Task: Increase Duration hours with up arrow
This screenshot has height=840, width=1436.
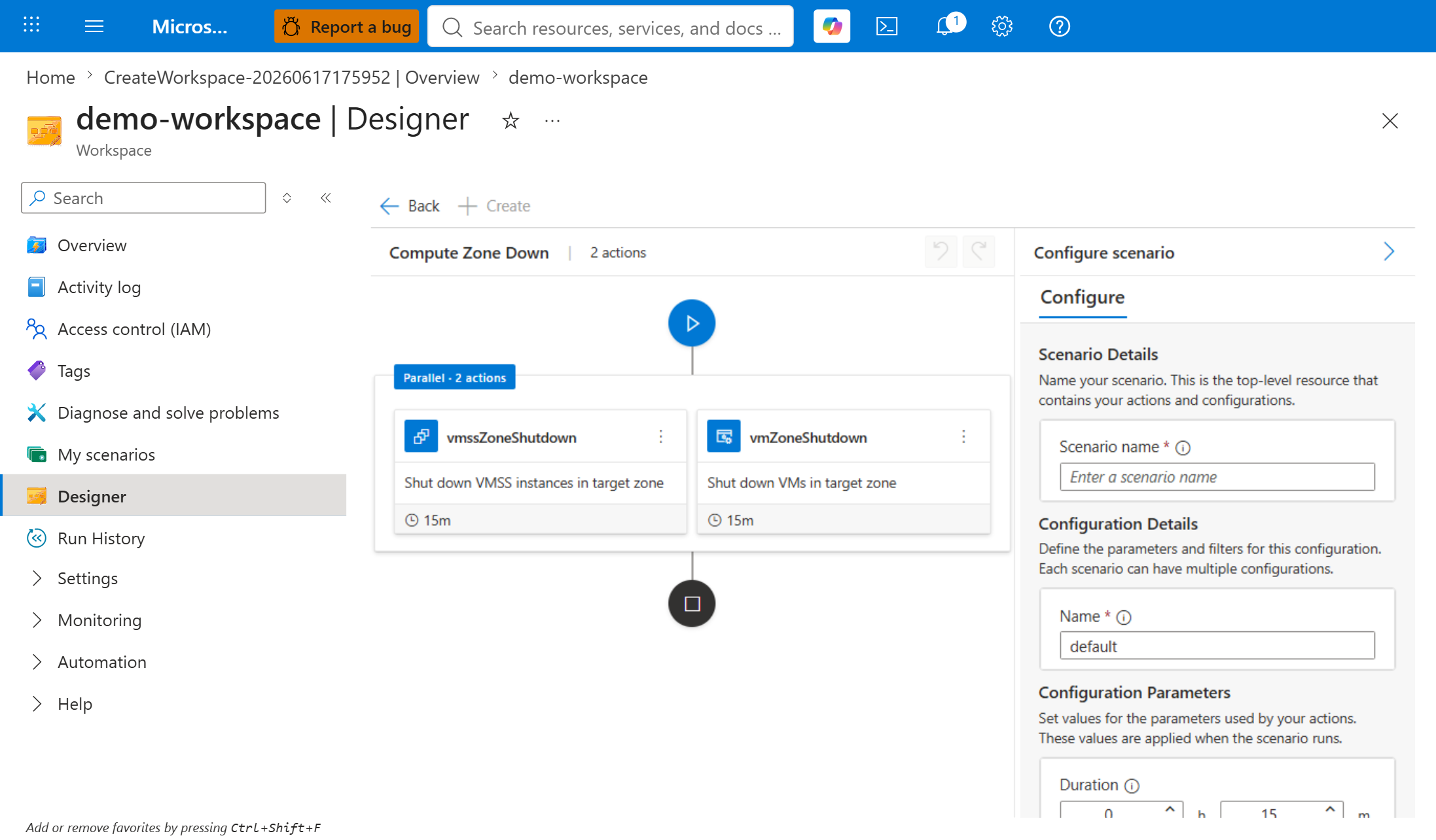Action: (1170, 809)
